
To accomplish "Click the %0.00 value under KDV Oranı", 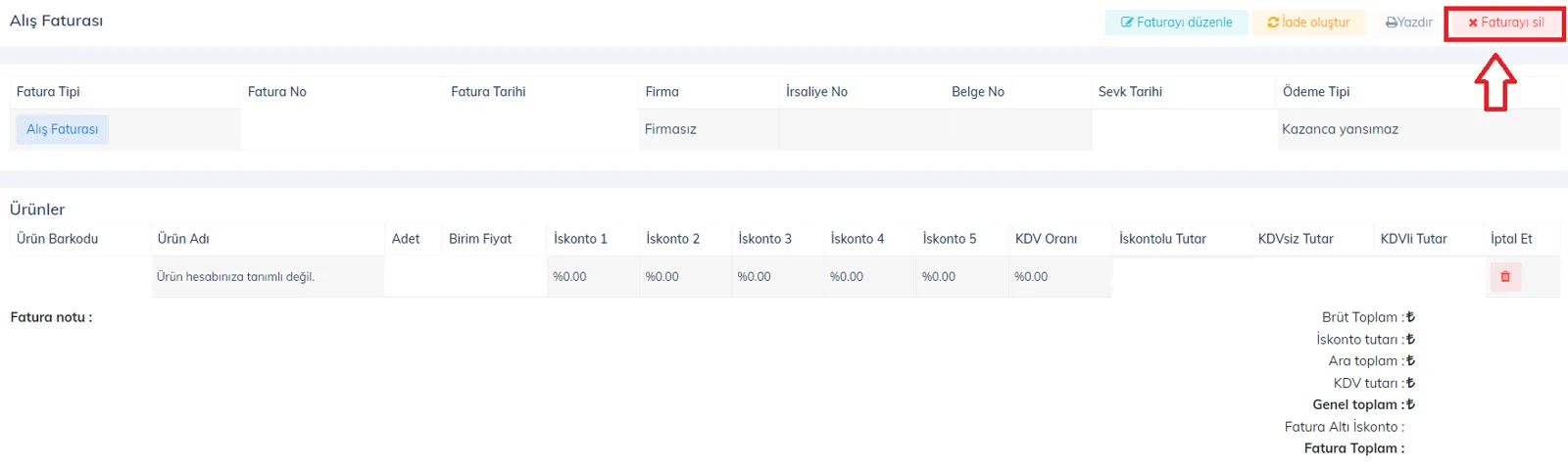I will pos(1031,277).
